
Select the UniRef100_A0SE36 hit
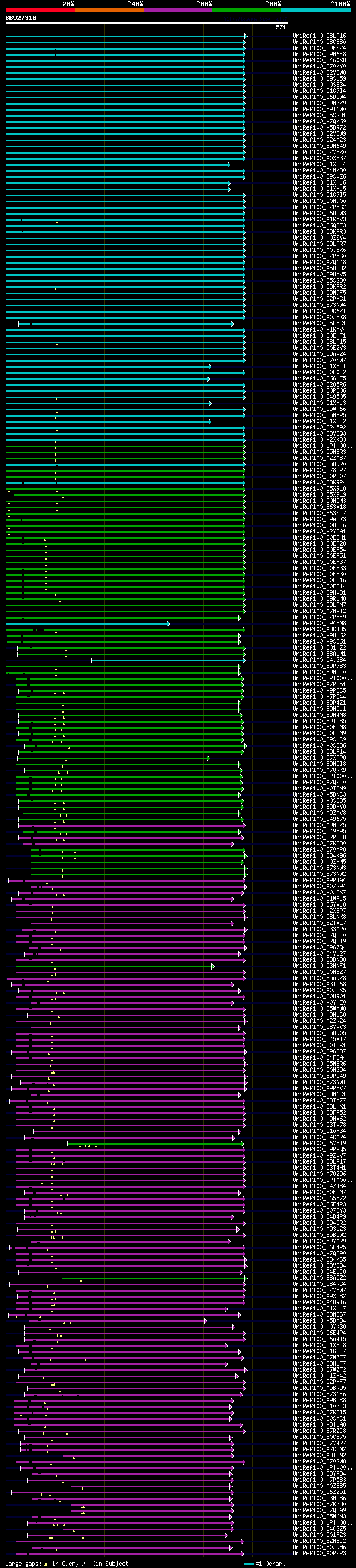319,746
